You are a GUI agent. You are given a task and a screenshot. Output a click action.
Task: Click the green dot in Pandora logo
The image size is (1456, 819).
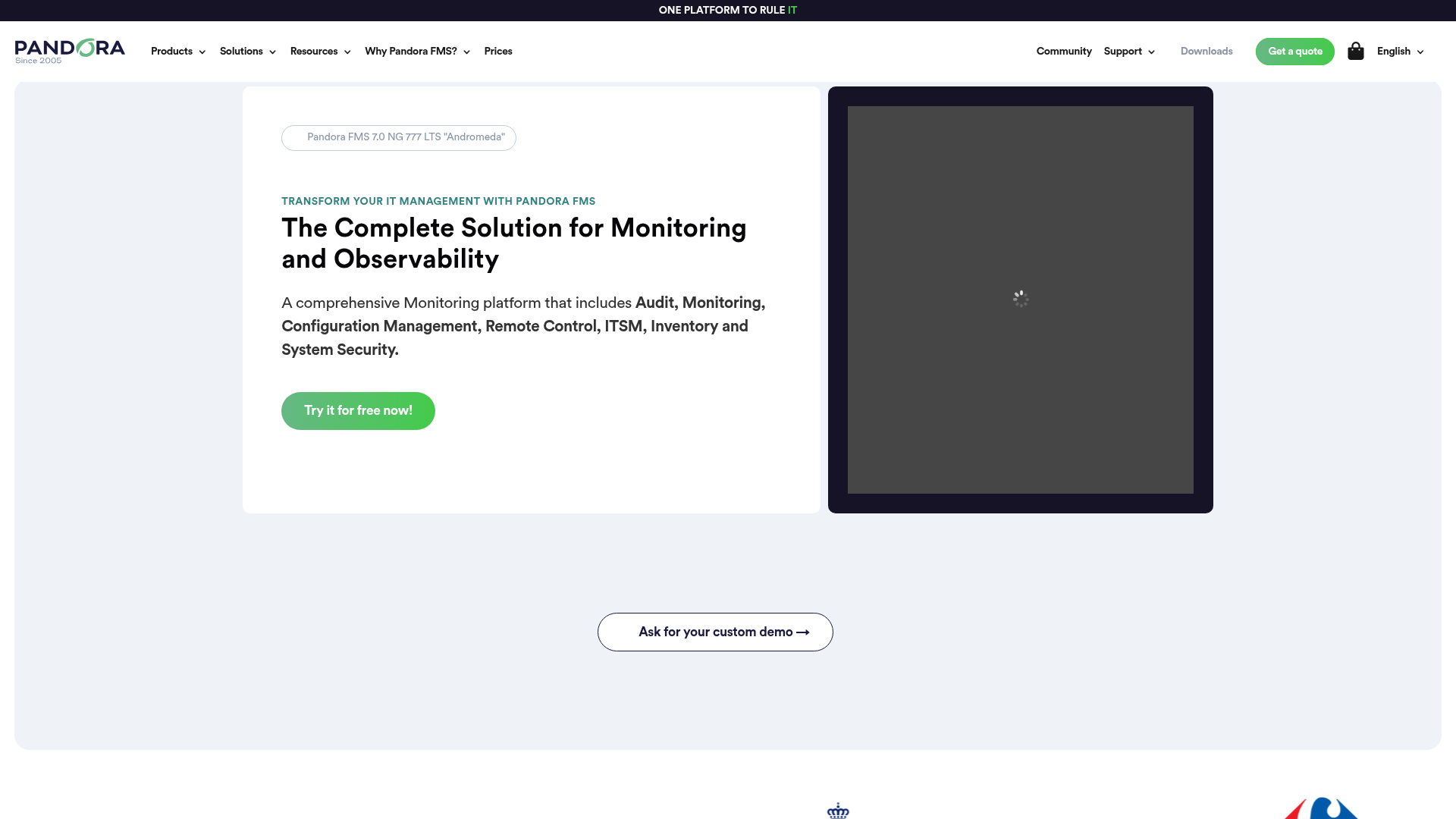[x=86, y=47]
